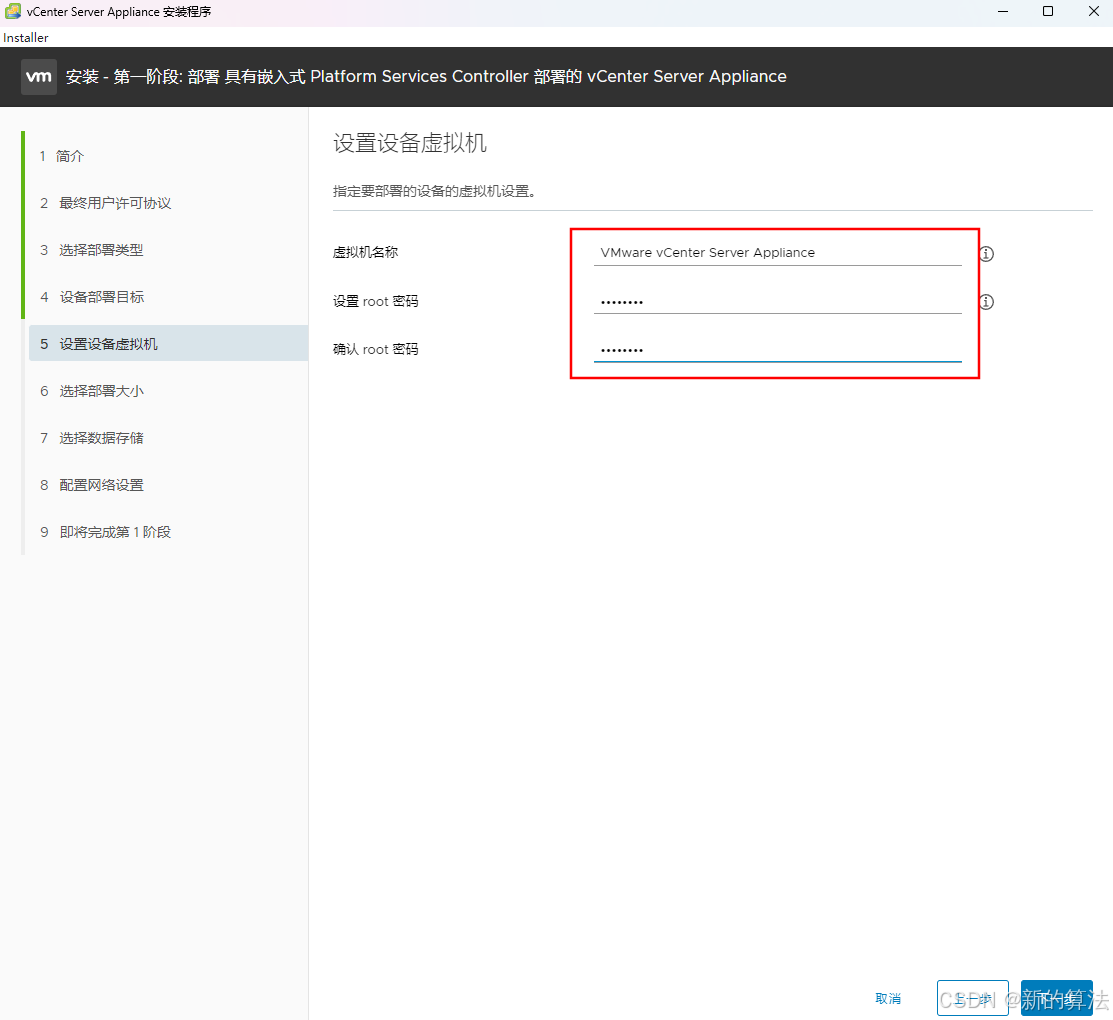Go to step 3 选择部署类型
The height and width of the screenshot is (1020, 1113).
(x=92, y=250)
